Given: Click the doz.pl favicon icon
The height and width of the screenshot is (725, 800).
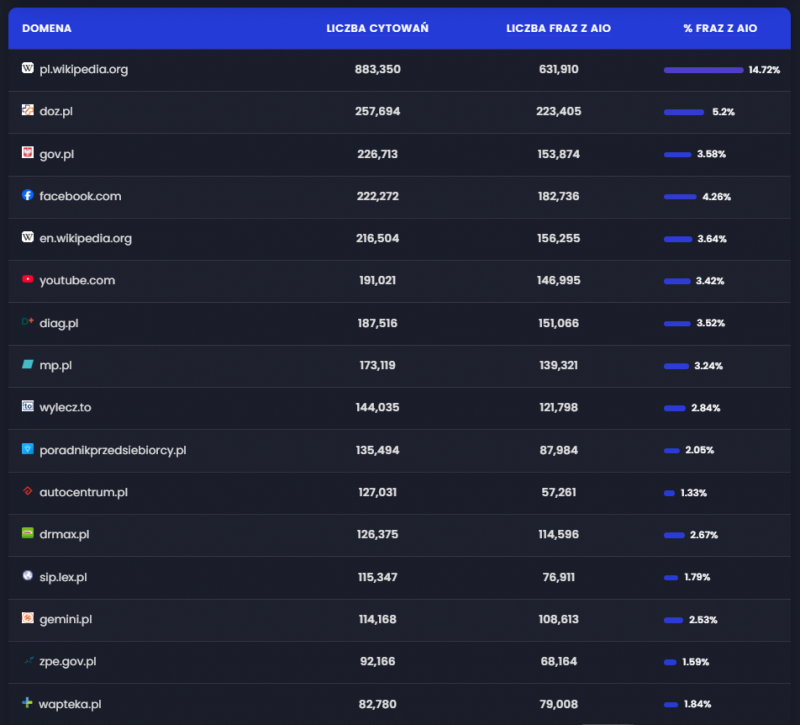Looking at the screenshot, I should point(28,111).
